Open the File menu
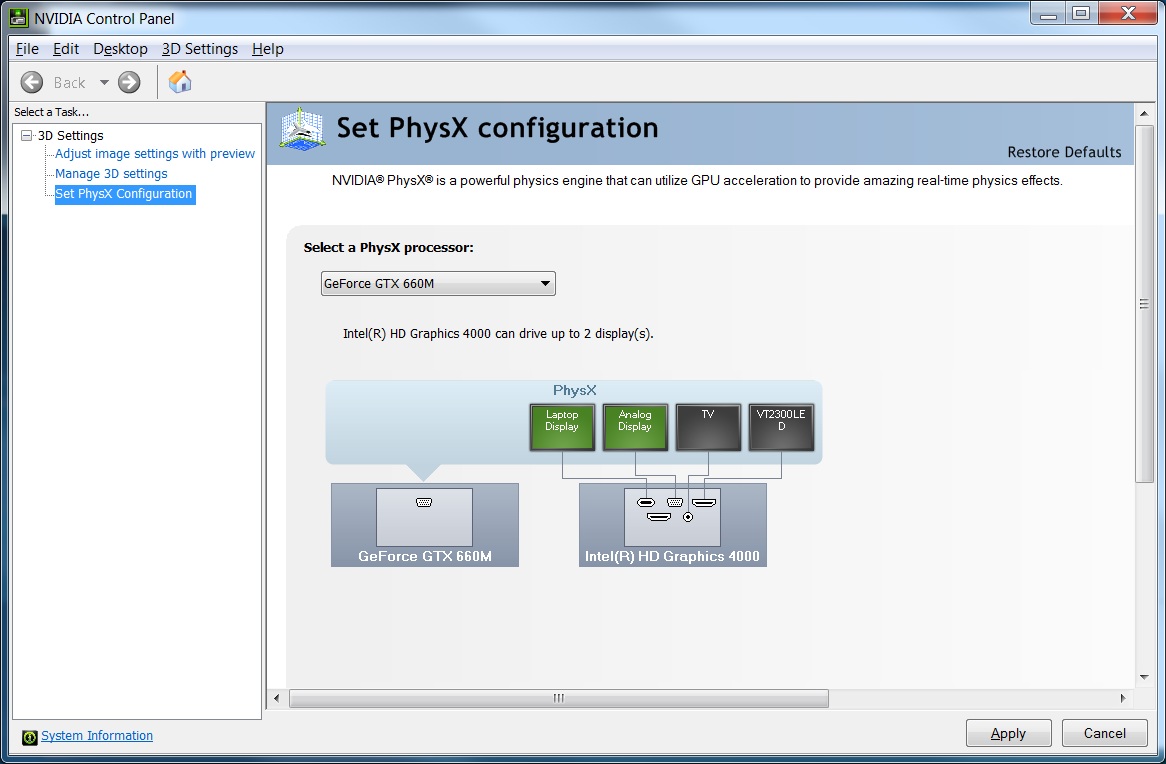This screenshot has height=764, width=1166. point(27,49)
